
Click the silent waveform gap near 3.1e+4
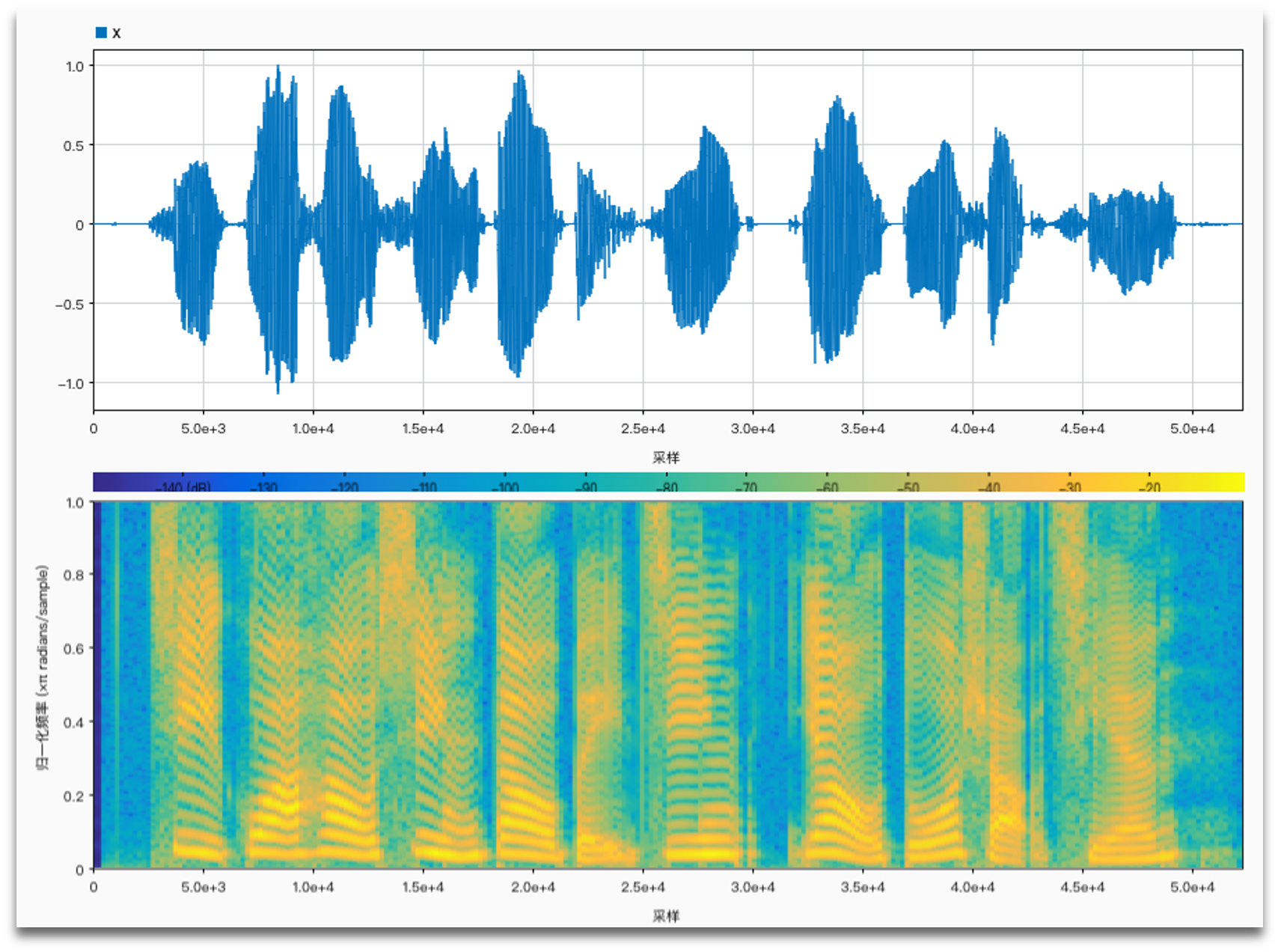pyautogui.click(x=771, y=224)
